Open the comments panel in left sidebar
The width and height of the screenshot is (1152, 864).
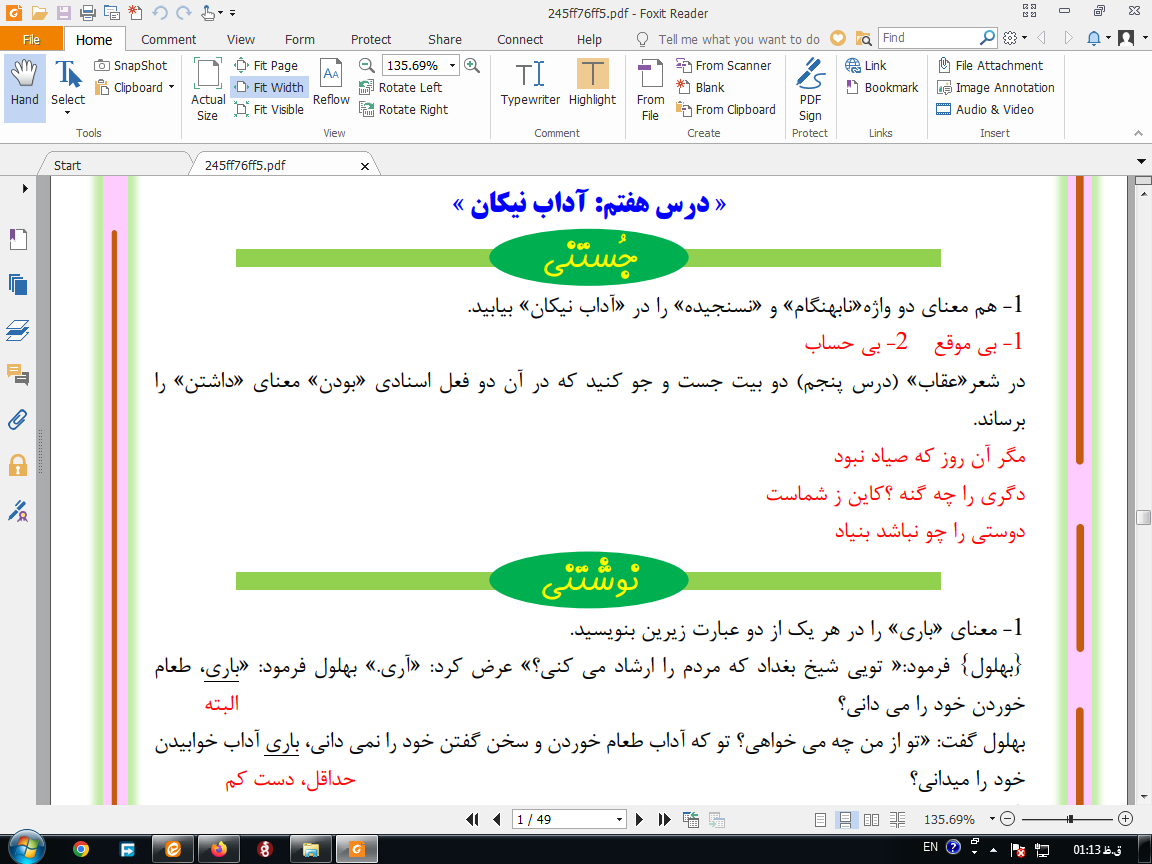pyautogui.click(x=18, y=375)
